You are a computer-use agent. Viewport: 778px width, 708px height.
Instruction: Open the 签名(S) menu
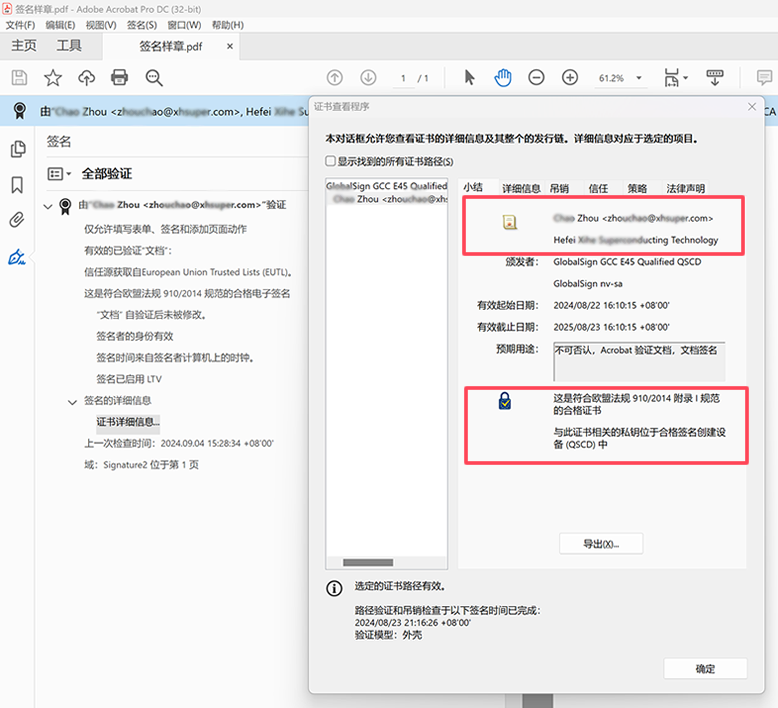(142, 25)
